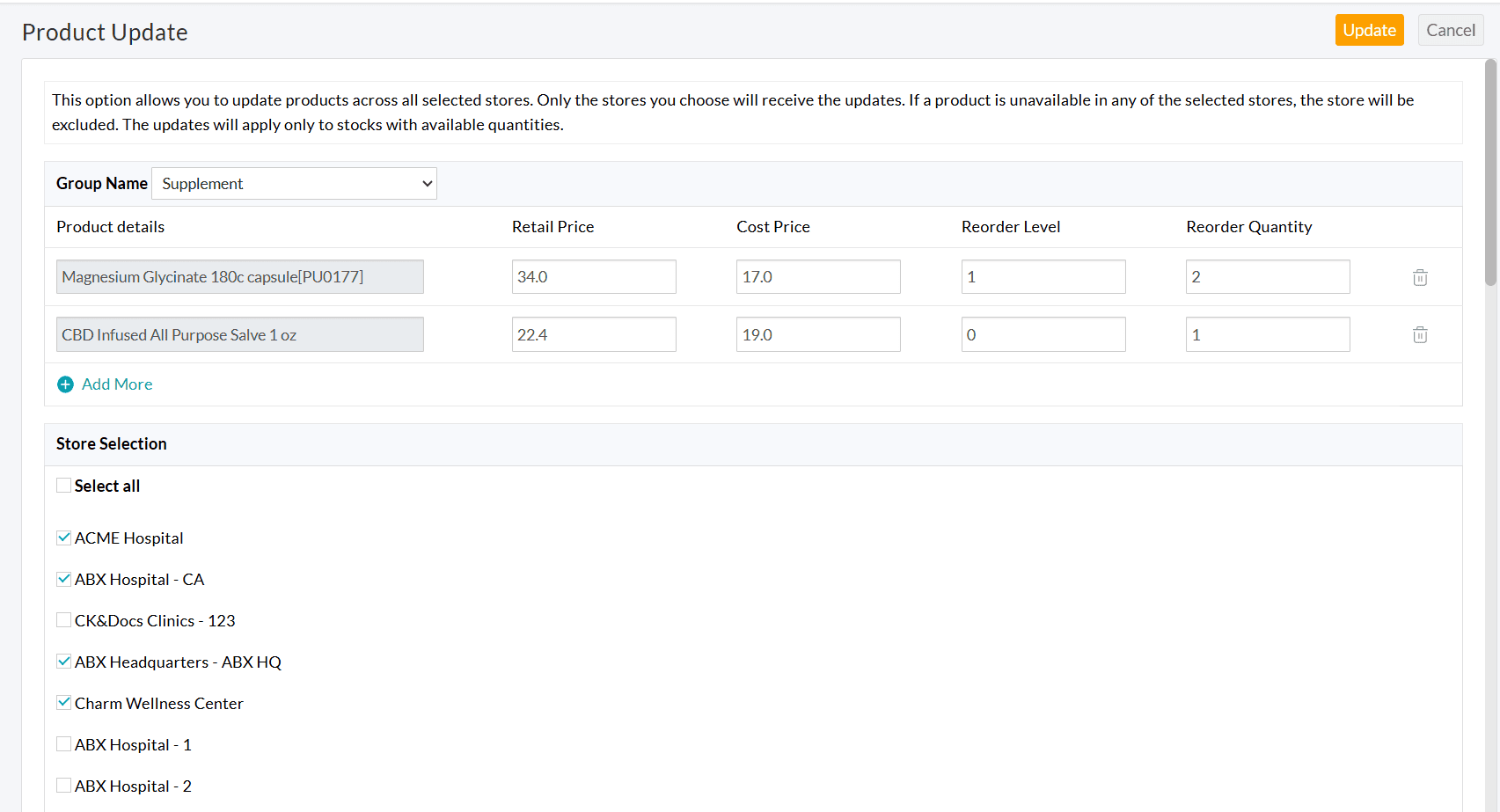The width and height of the screenshot is (1500, 812).
Task: Check the ABX Hospital - 1 store
Action: pyautogui.click(x=64, y=744)
